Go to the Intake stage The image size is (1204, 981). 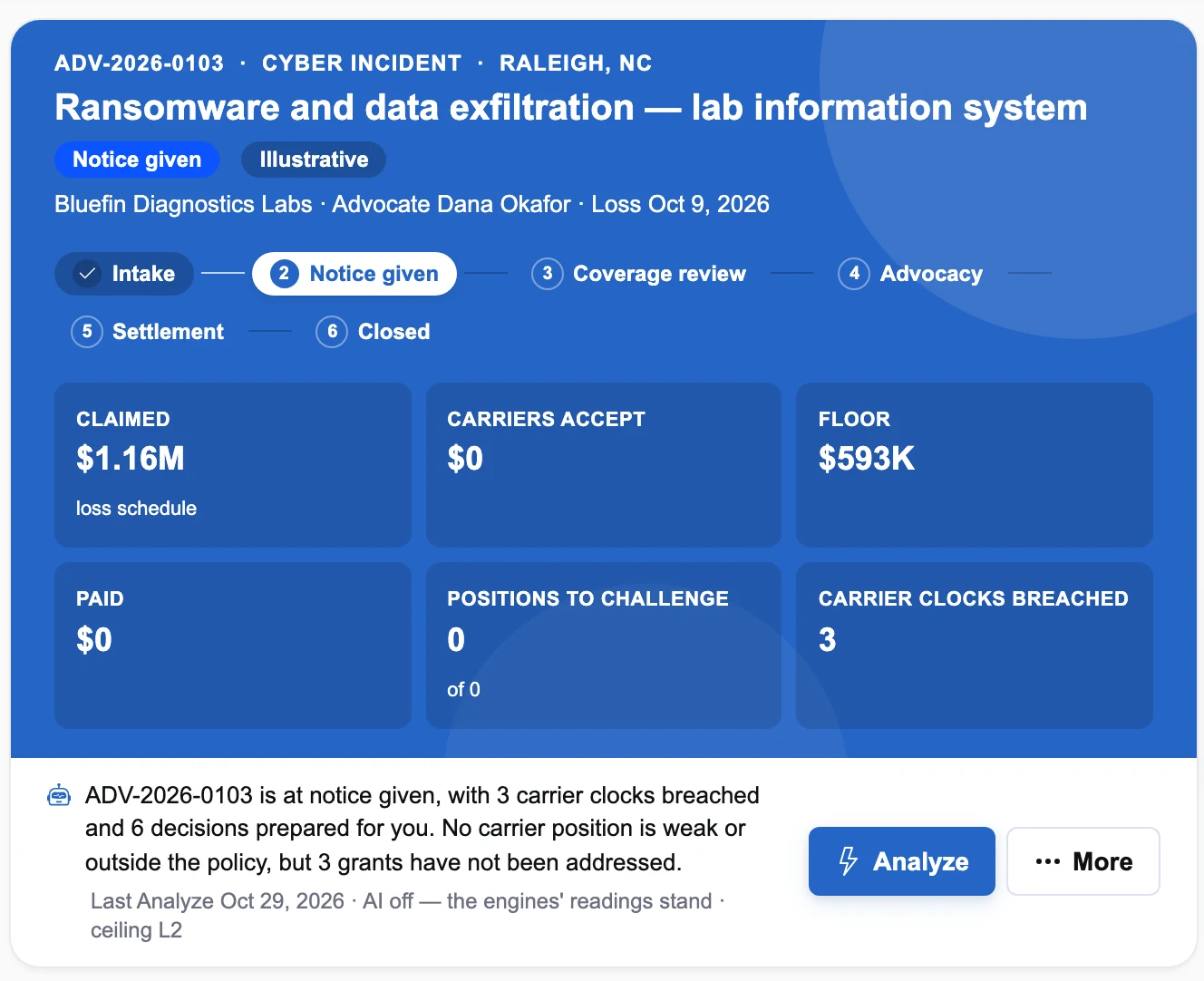tap(124, 274)
